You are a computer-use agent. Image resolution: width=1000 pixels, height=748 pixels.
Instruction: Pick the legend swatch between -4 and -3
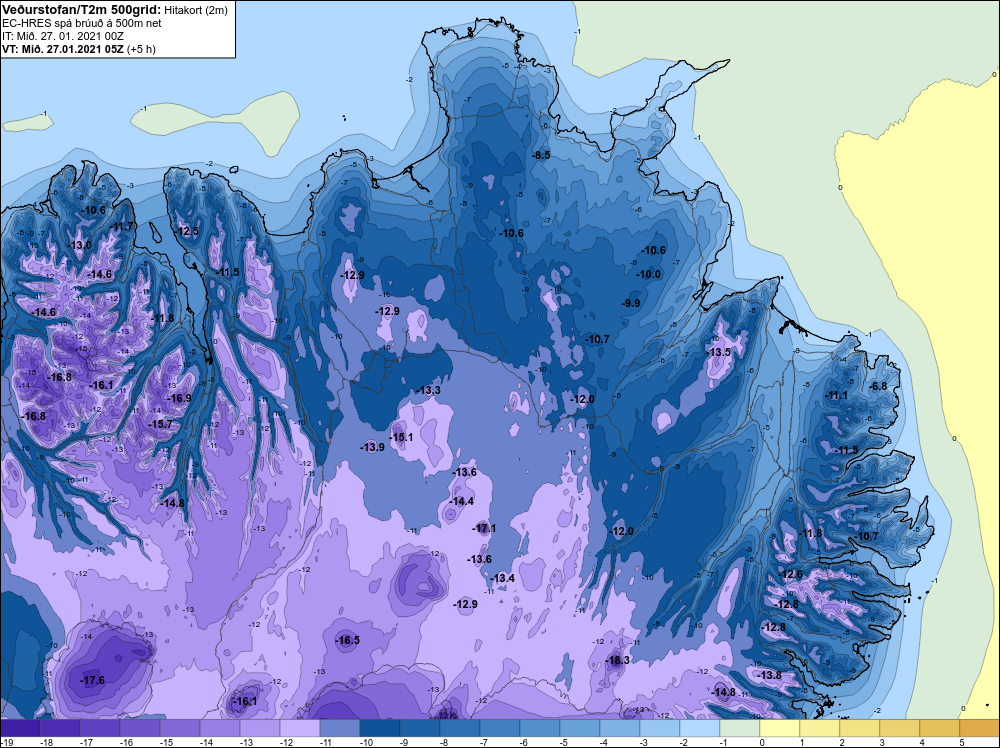click(620, 728)
